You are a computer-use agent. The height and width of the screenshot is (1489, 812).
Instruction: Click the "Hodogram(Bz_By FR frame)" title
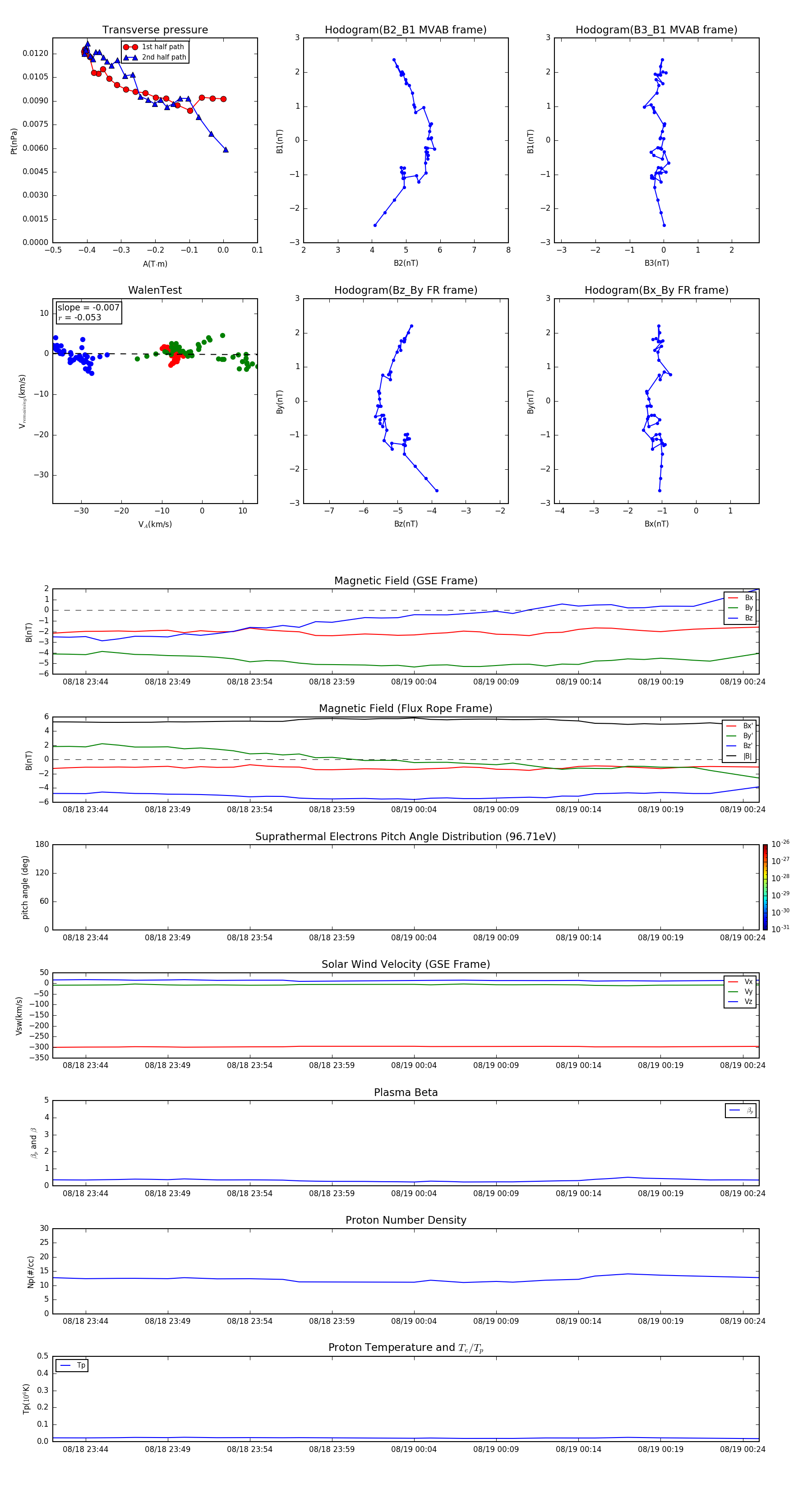click(x=406, y=290)
